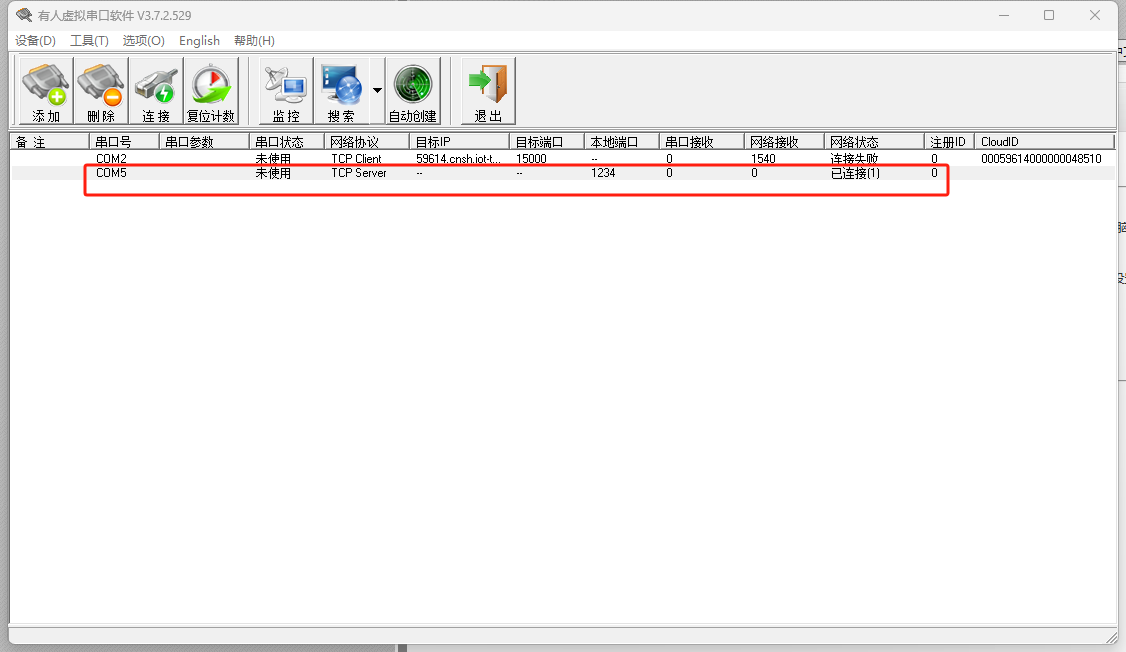Click the 复位计数 (reset count) icon

point(211,91)
